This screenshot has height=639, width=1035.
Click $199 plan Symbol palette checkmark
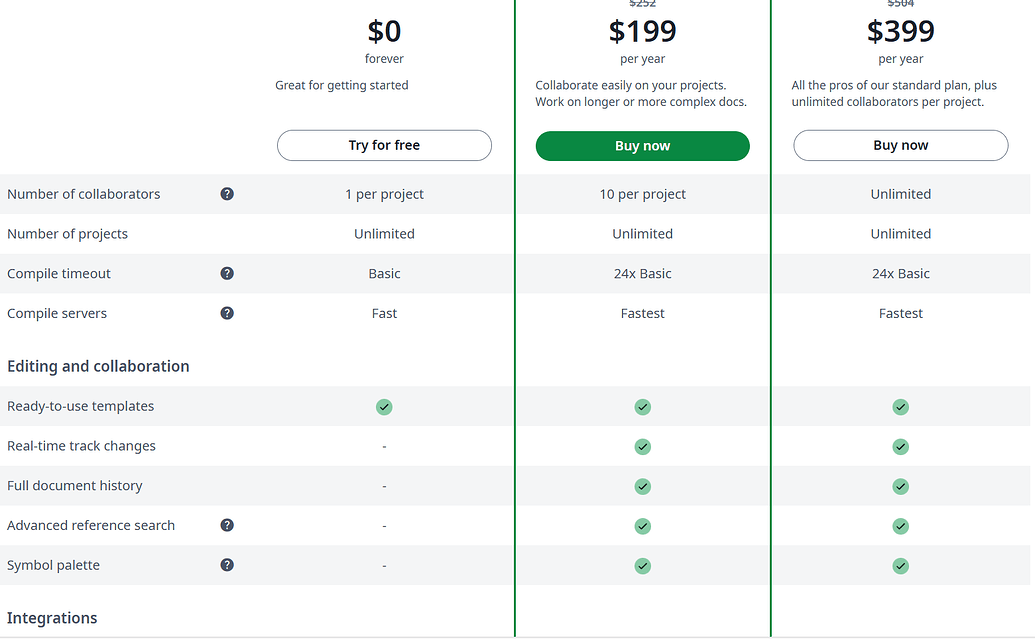pyautogui.click(x=642, y=566)
